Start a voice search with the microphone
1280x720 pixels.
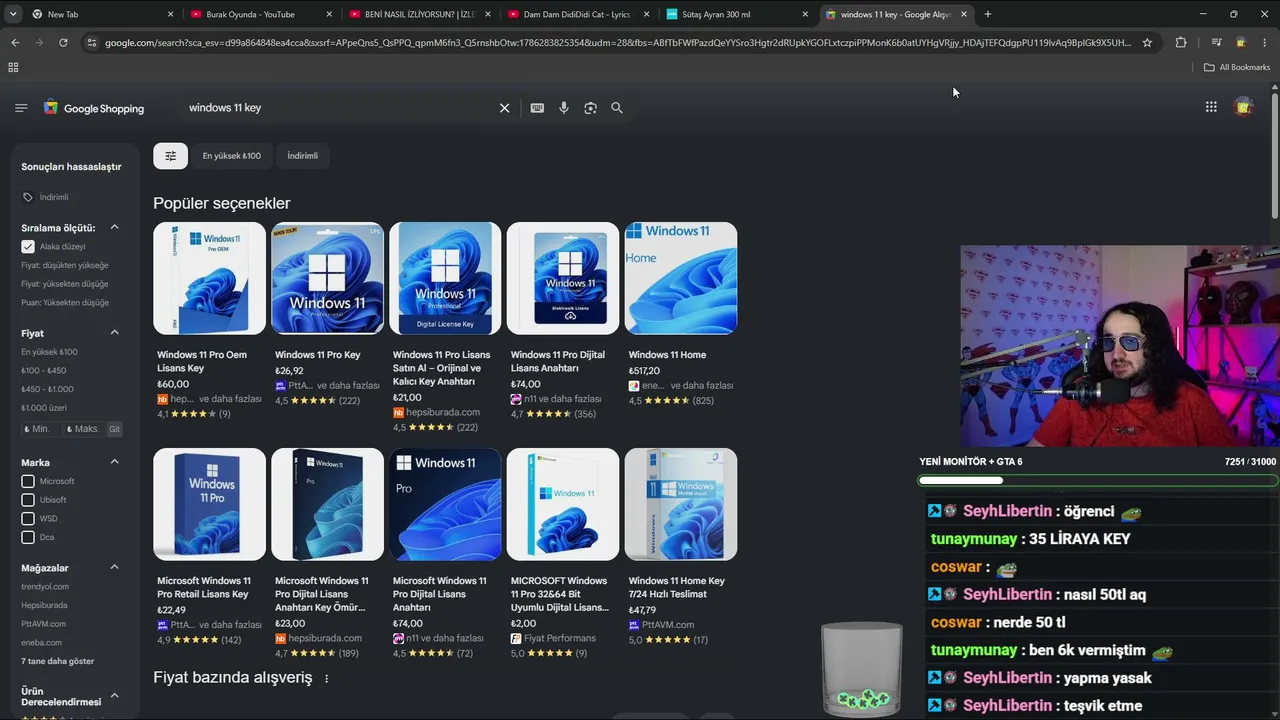pos(564,108)
